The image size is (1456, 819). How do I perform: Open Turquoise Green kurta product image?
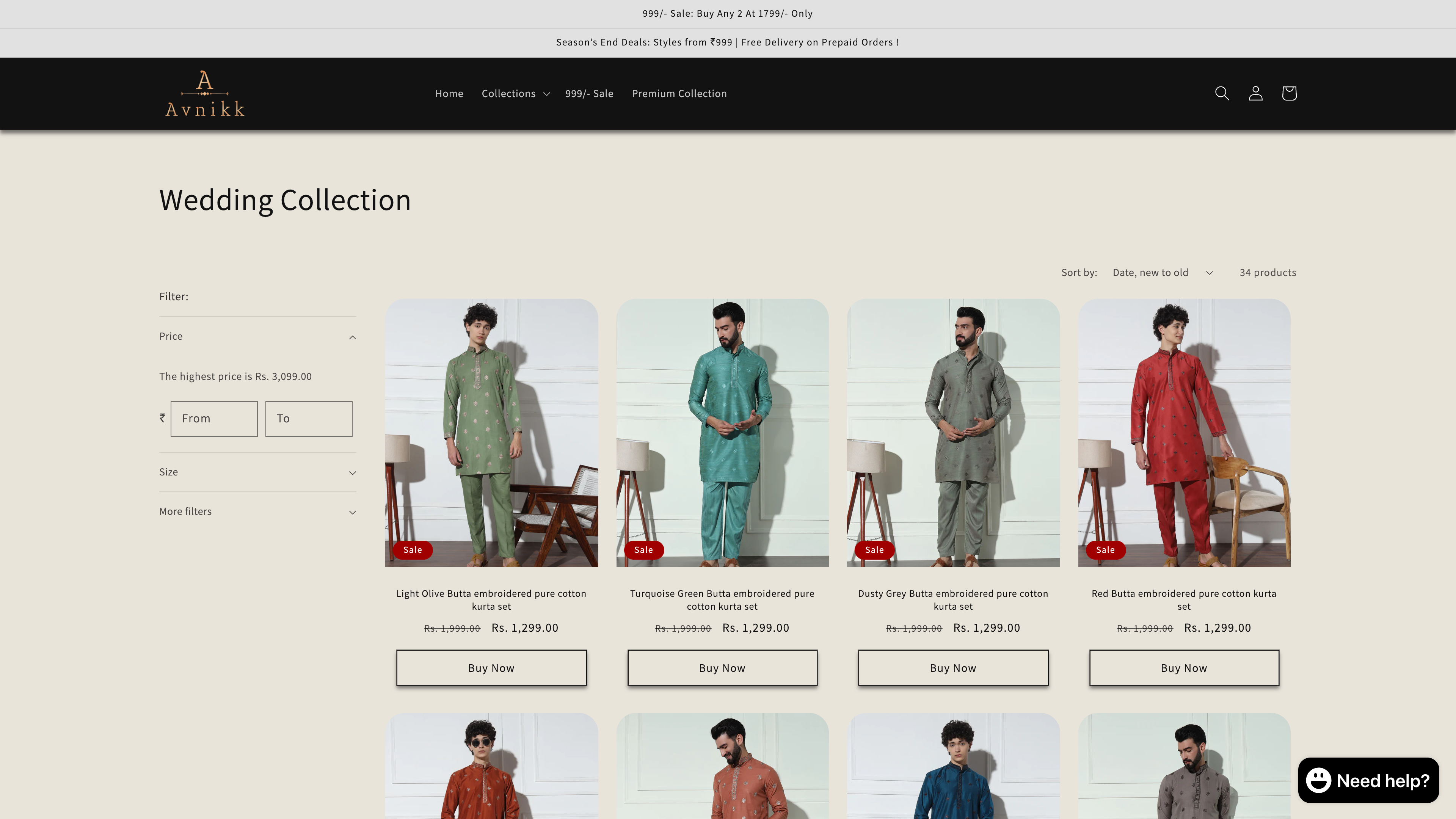(722, 432)
